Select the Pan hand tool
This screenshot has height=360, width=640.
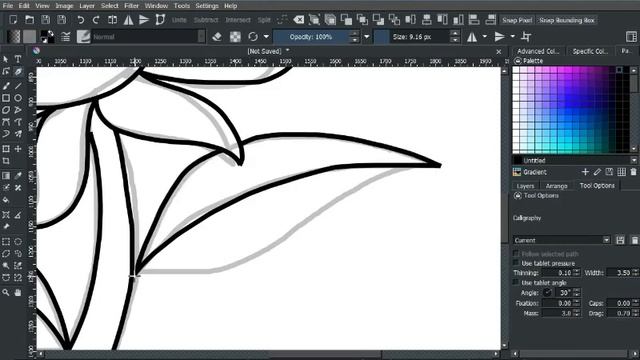(18, 293)
